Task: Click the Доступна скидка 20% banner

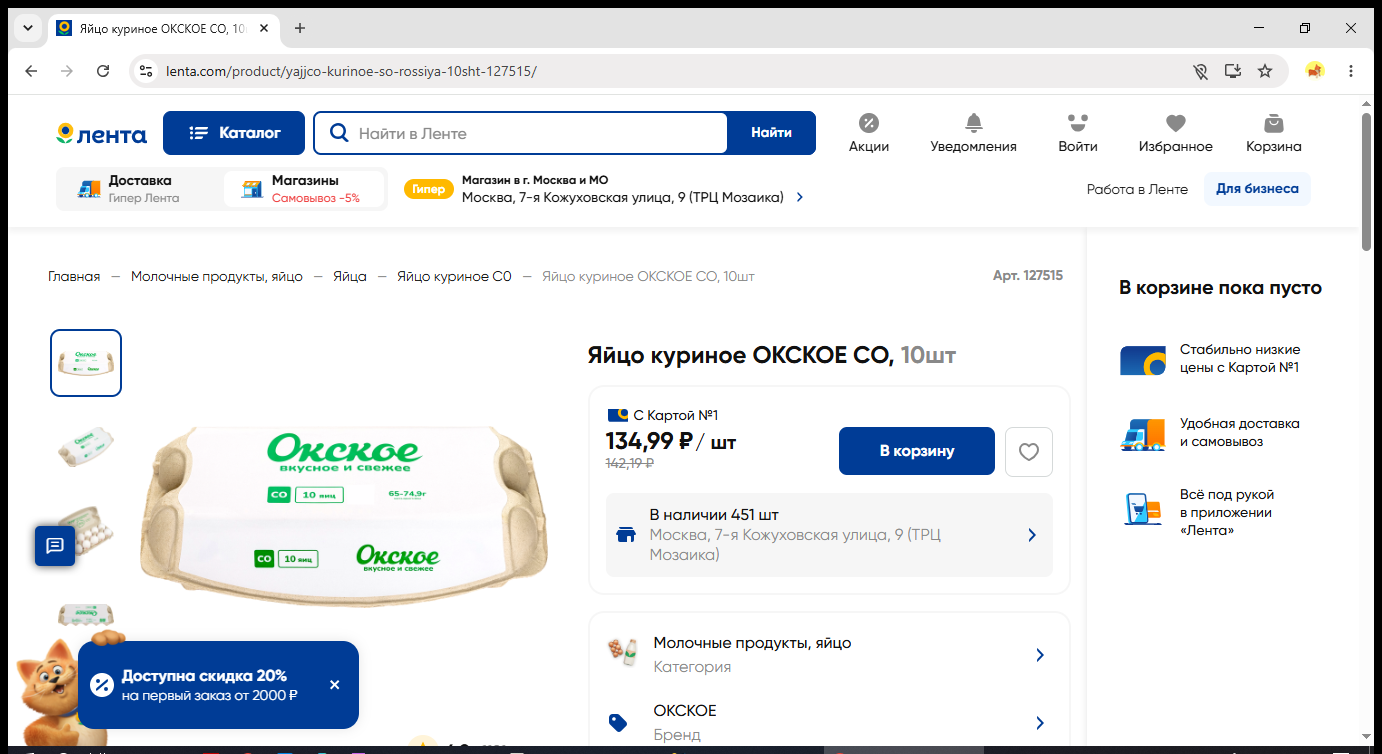Action: coord(217,685)
